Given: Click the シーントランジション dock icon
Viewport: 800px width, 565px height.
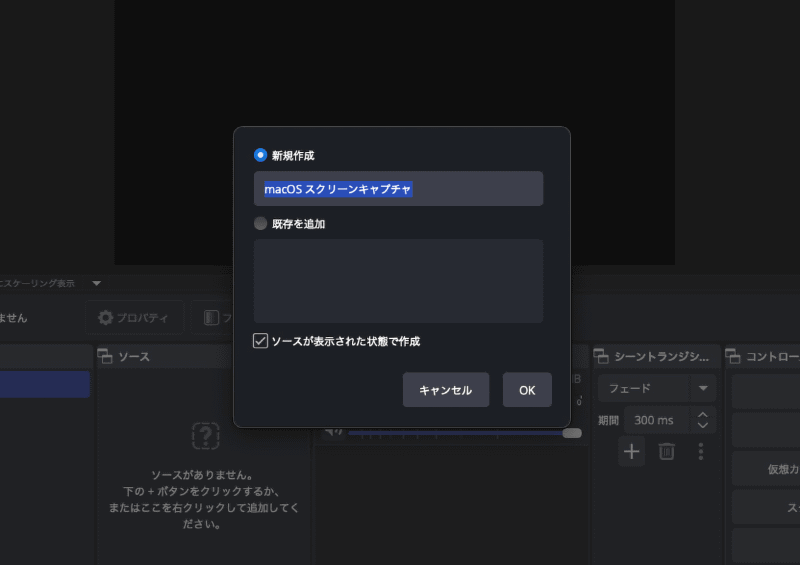Looking at the screenshot, I should (601, 356).
